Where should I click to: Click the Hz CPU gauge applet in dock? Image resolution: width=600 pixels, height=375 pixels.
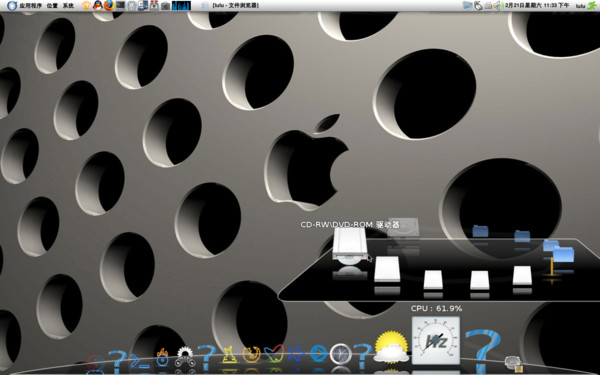(x=436, y=340)
